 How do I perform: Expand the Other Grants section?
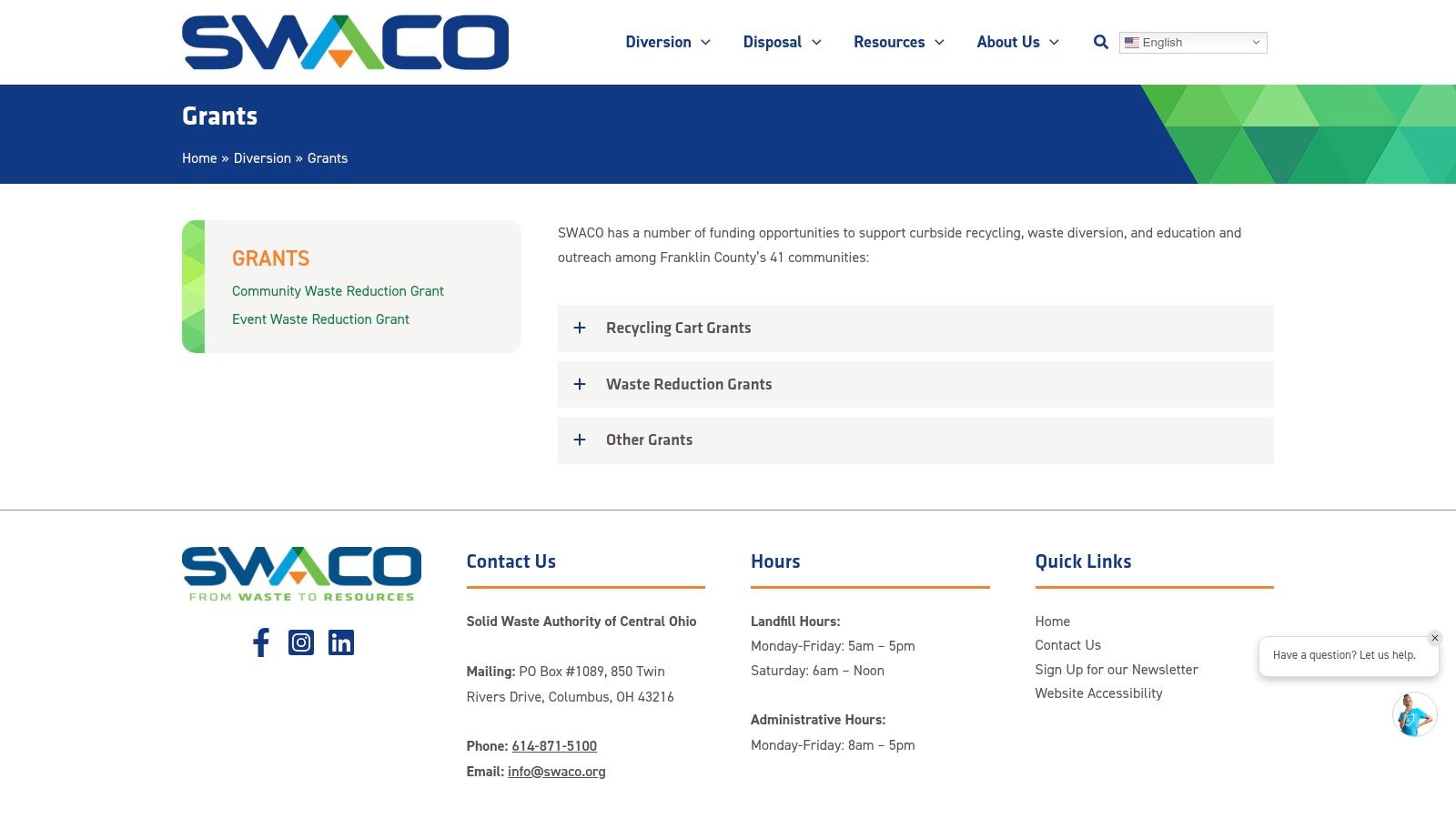click(x=915, y=440)
